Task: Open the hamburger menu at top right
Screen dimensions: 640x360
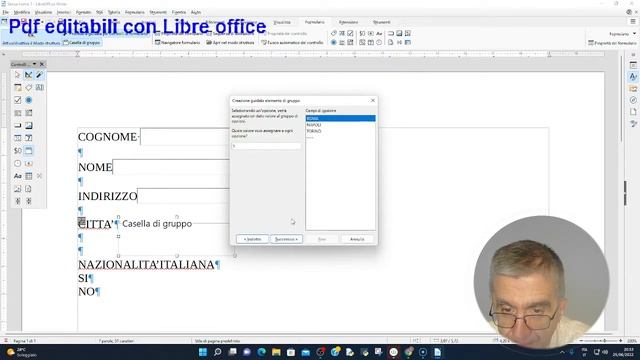Action: click(x=633, y=22)
